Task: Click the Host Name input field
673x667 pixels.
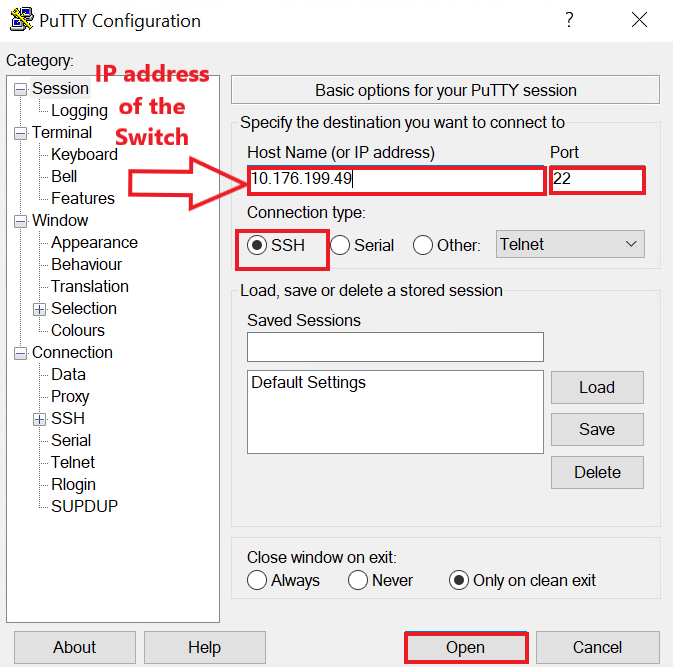Action: pyautogui.click(x=395, y=180)
